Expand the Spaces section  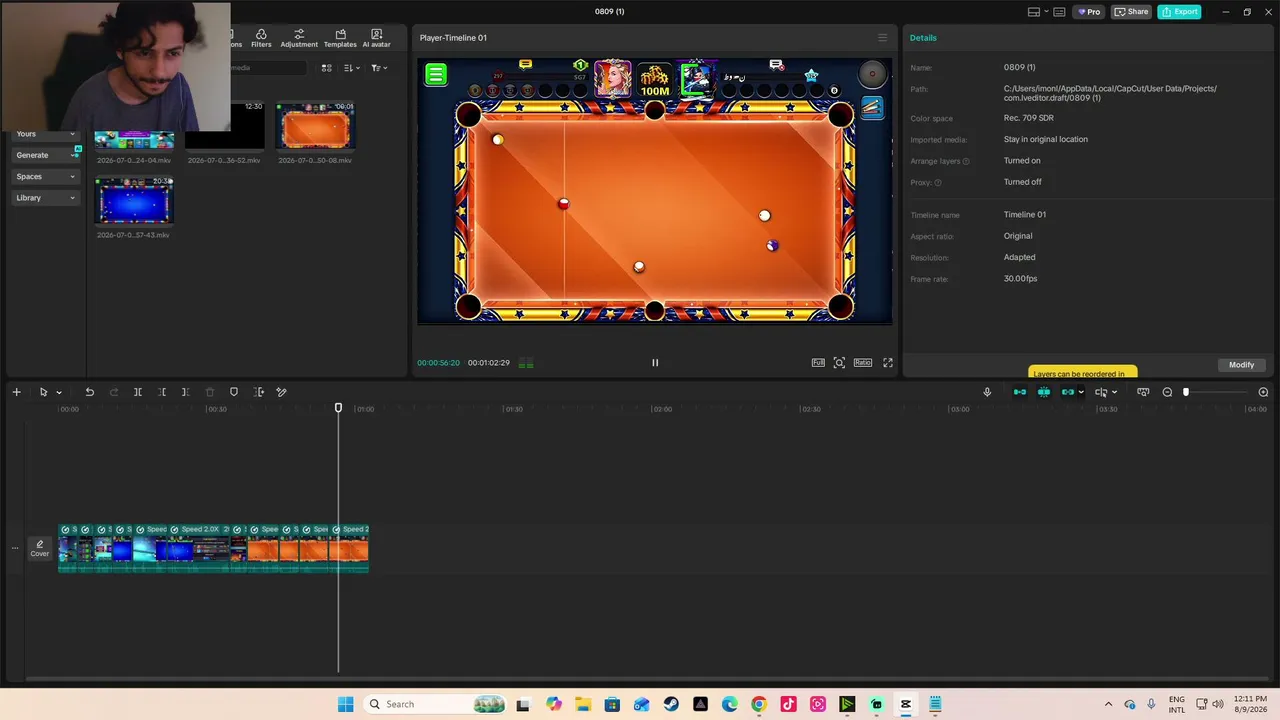pos(46,176)
